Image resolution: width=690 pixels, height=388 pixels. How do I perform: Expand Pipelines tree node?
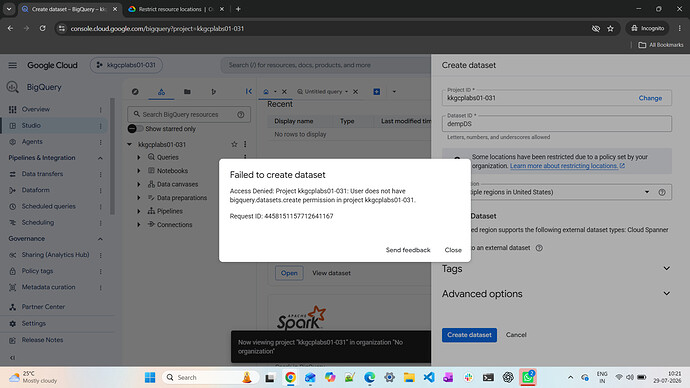(139, 211)
